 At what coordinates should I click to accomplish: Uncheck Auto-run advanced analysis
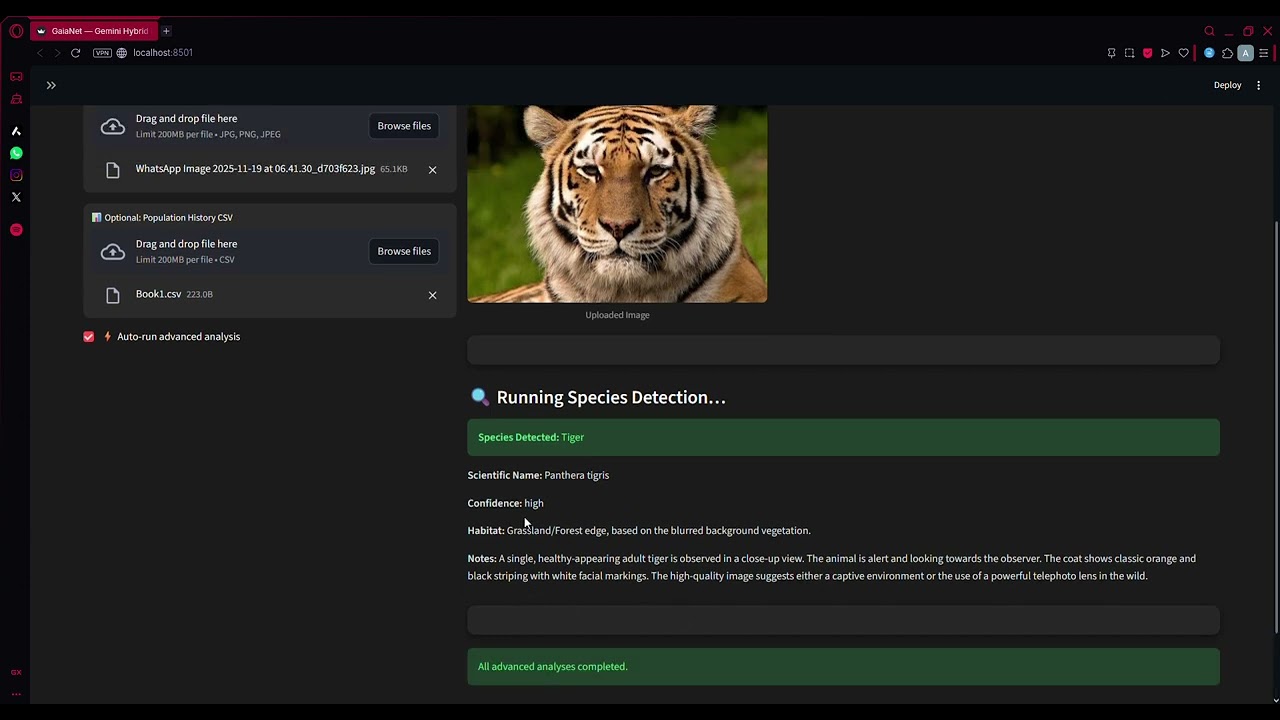click(x=89, y=337)
